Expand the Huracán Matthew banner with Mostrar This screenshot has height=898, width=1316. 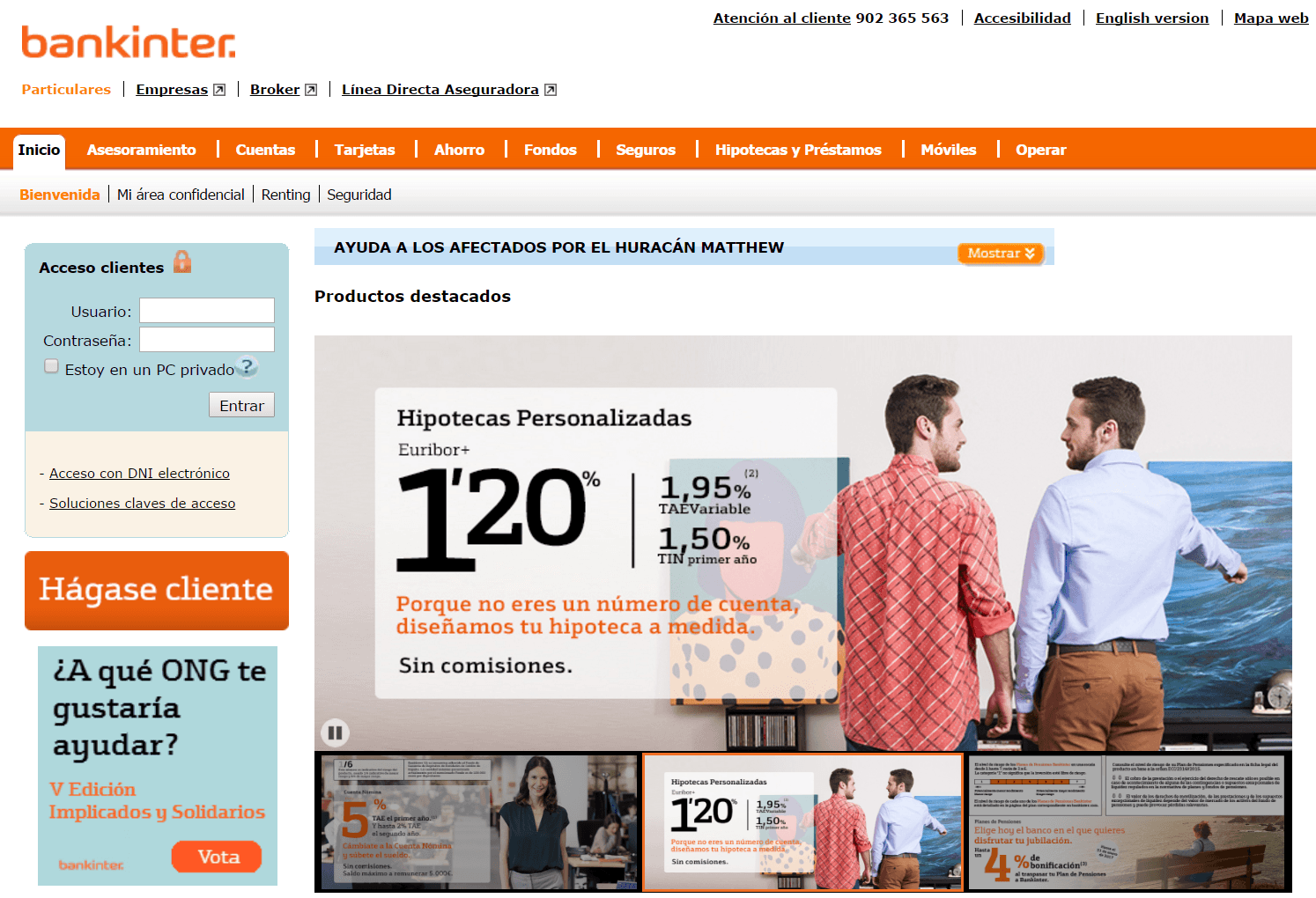point(1001,254)
